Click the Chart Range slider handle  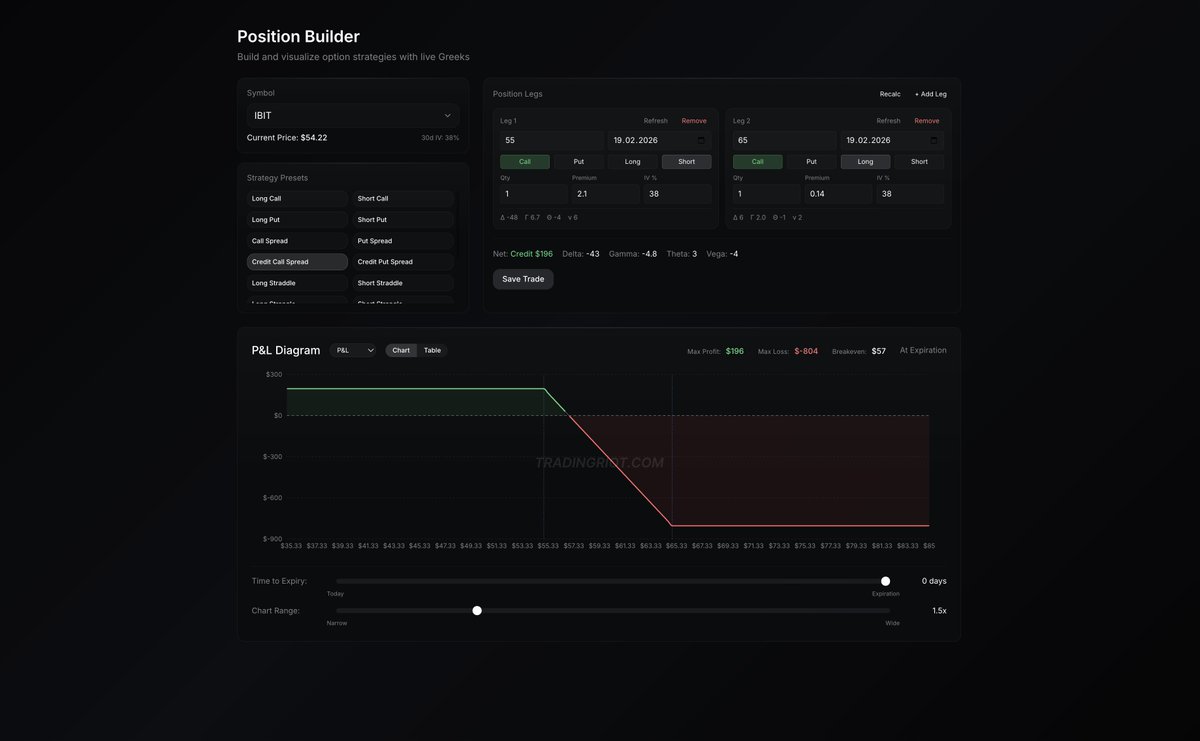tap(477, 610)
